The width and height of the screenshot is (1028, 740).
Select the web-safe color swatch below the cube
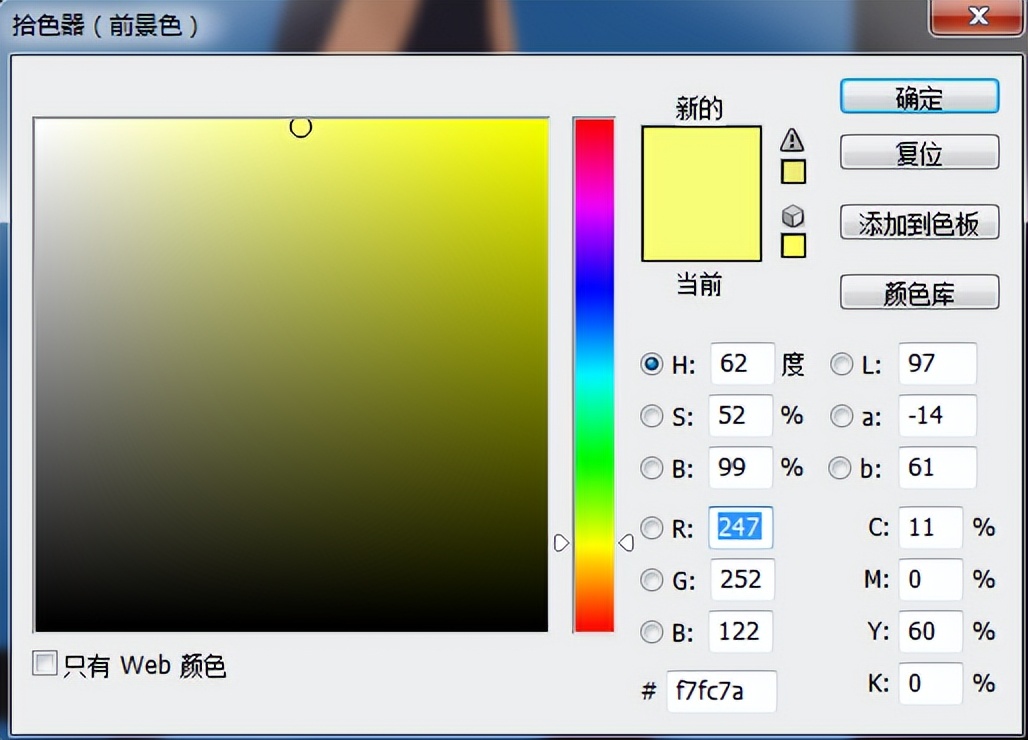tap(793, 246)
